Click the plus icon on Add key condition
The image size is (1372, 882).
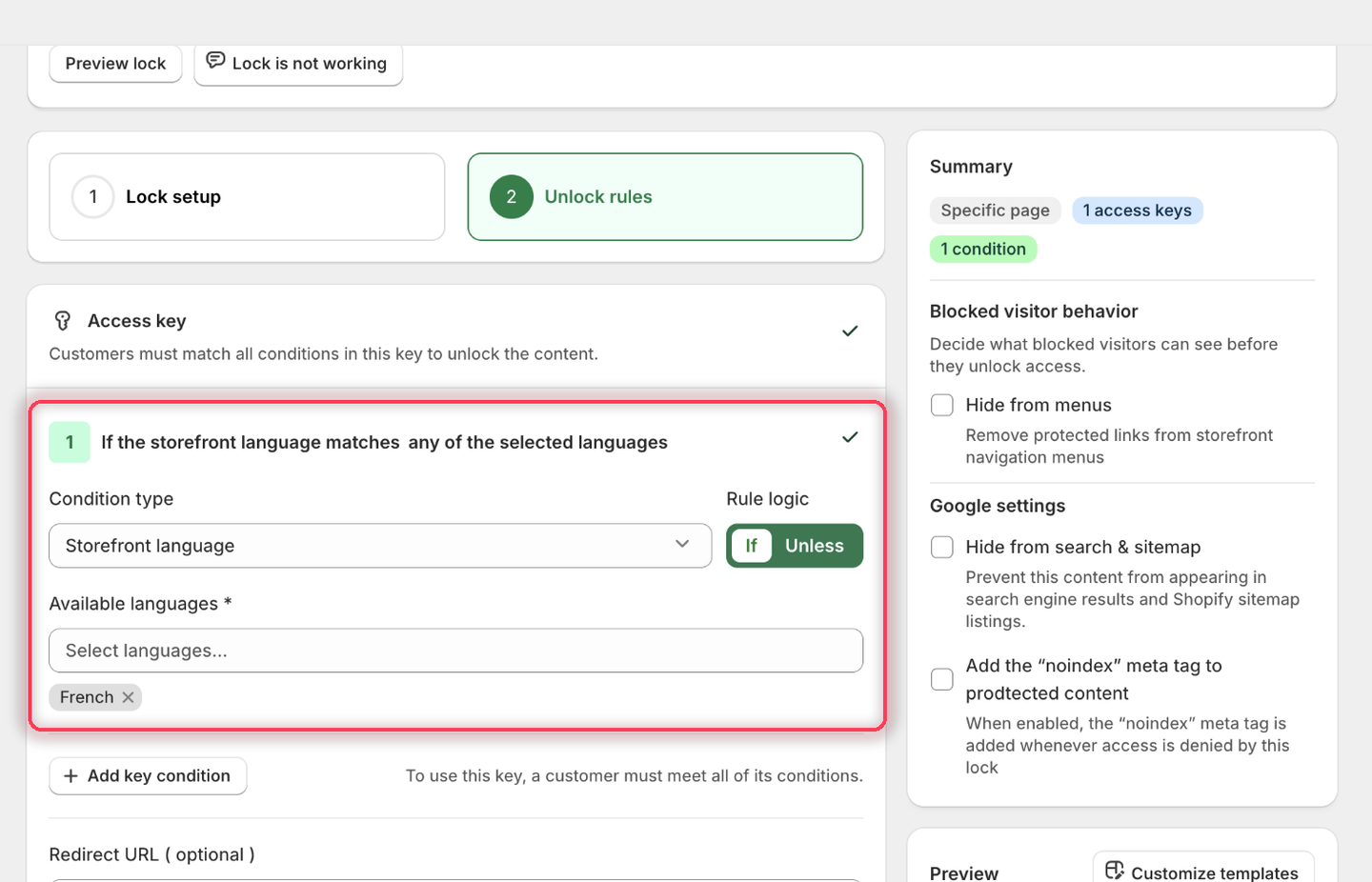pyautogui.click(x=71, y=776)
